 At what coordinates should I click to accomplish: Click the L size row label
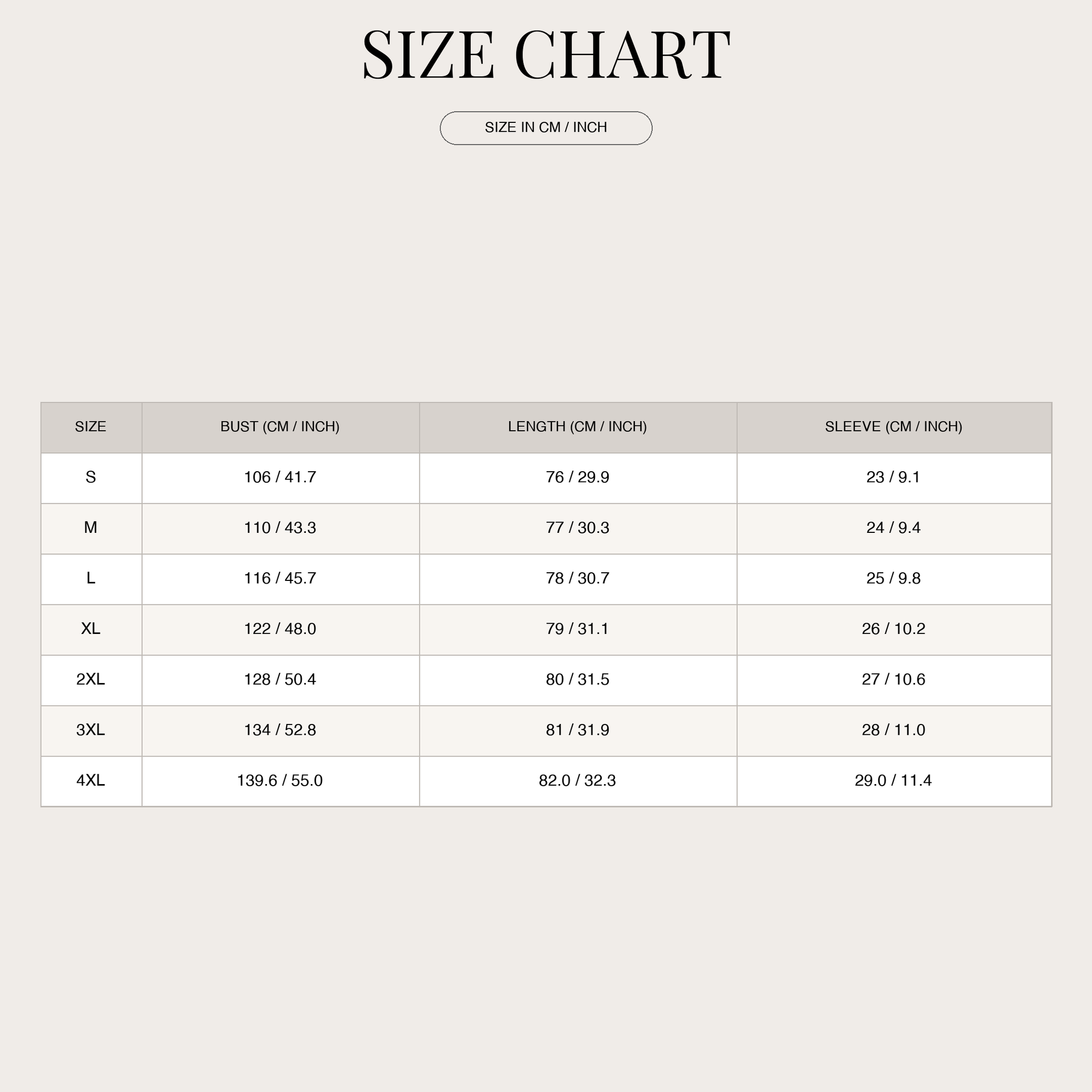91,578
